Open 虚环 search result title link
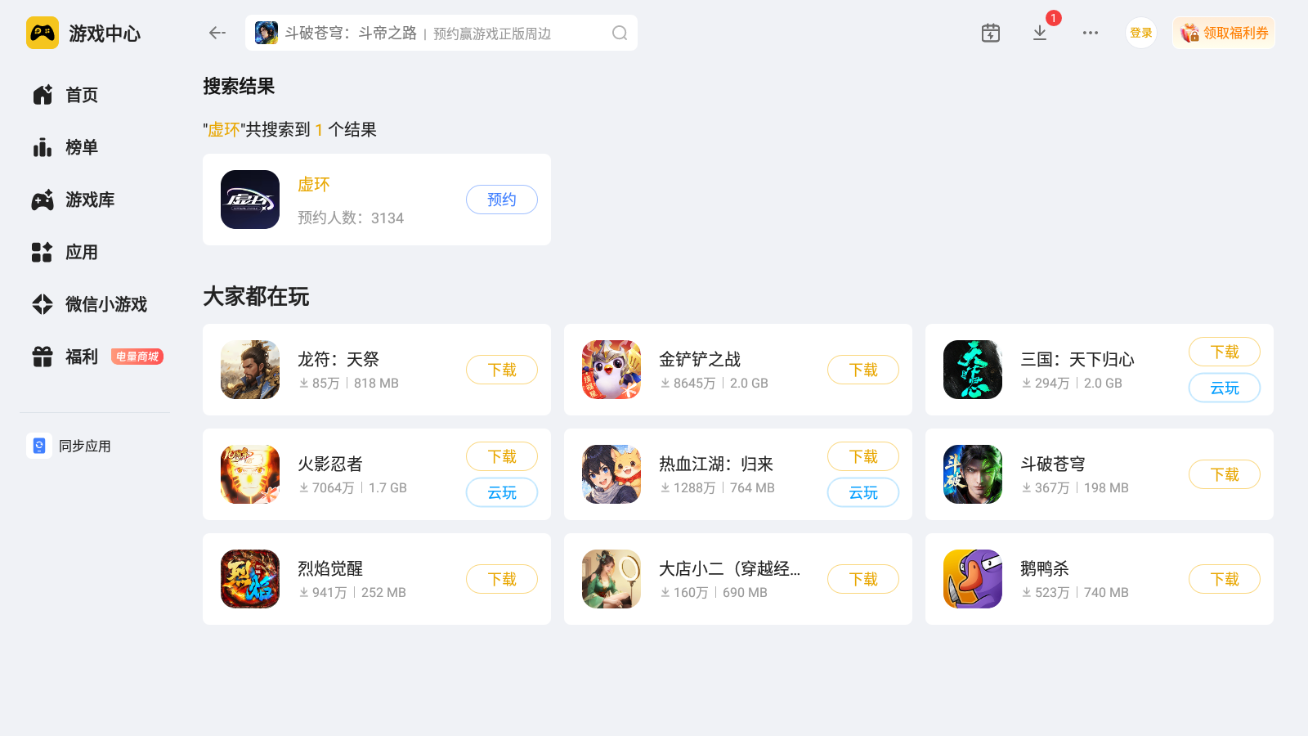 tap(313, 184)
